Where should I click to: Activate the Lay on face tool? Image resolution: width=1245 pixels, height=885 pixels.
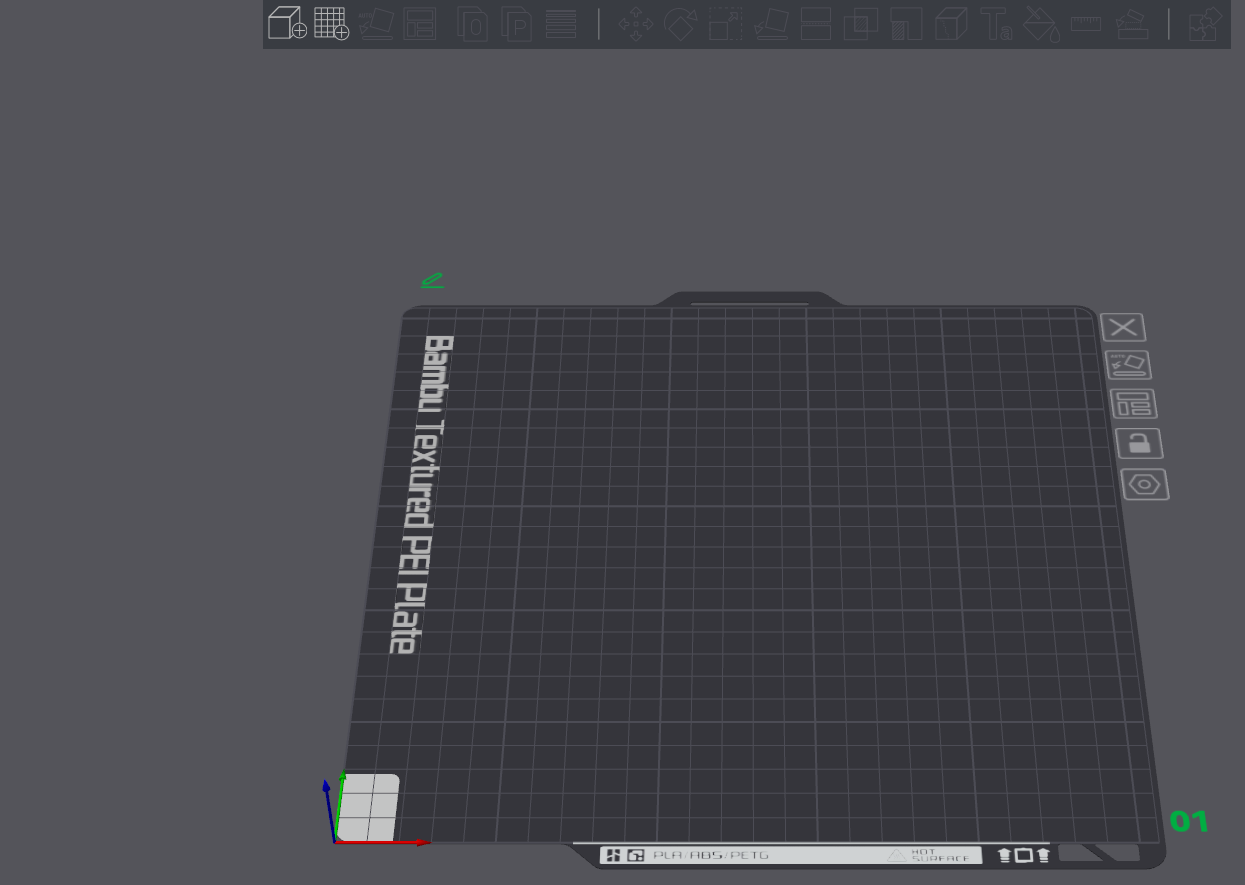[771, 23]
